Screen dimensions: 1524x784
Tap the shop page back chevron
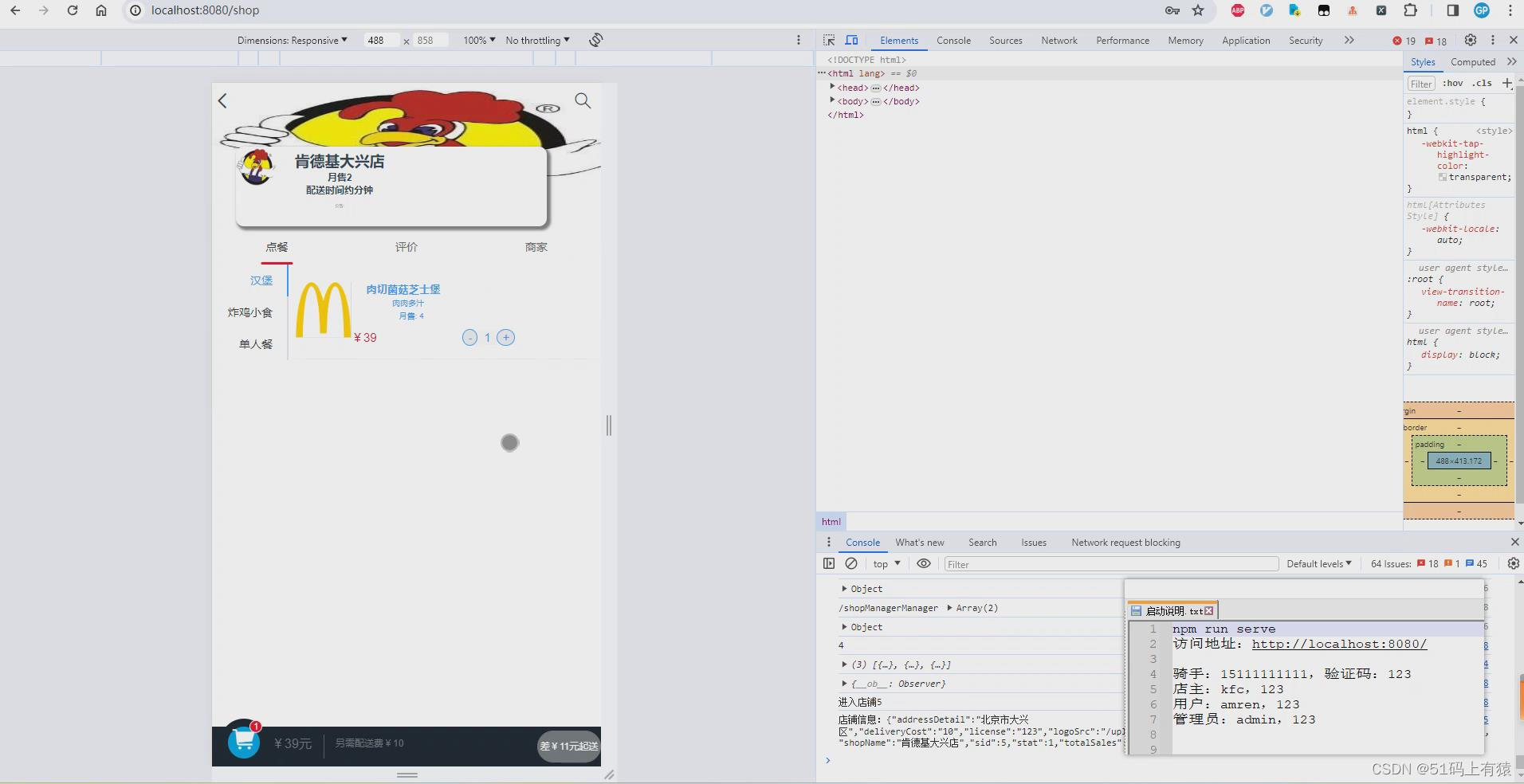(222, 100)
